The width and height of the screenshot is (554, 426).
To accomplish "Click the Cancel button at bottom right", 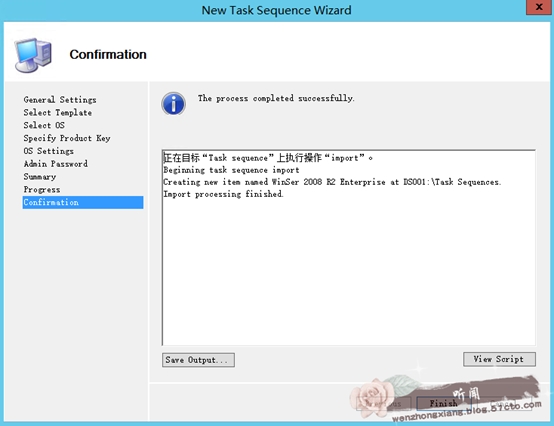I will coord(504,403).
